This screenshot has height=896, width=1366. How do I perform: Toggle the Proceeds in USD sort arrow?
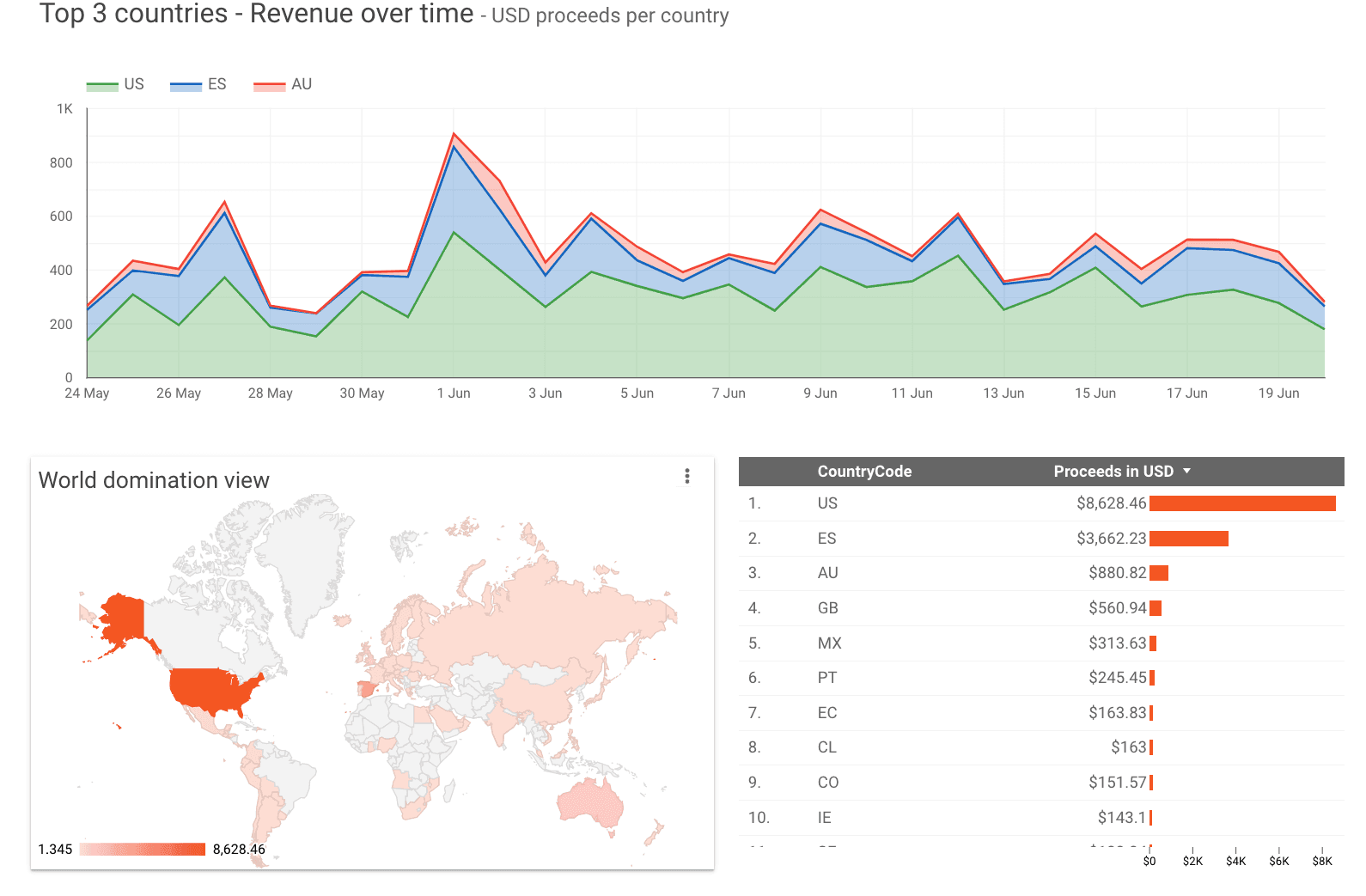(x=1186, y=472)
